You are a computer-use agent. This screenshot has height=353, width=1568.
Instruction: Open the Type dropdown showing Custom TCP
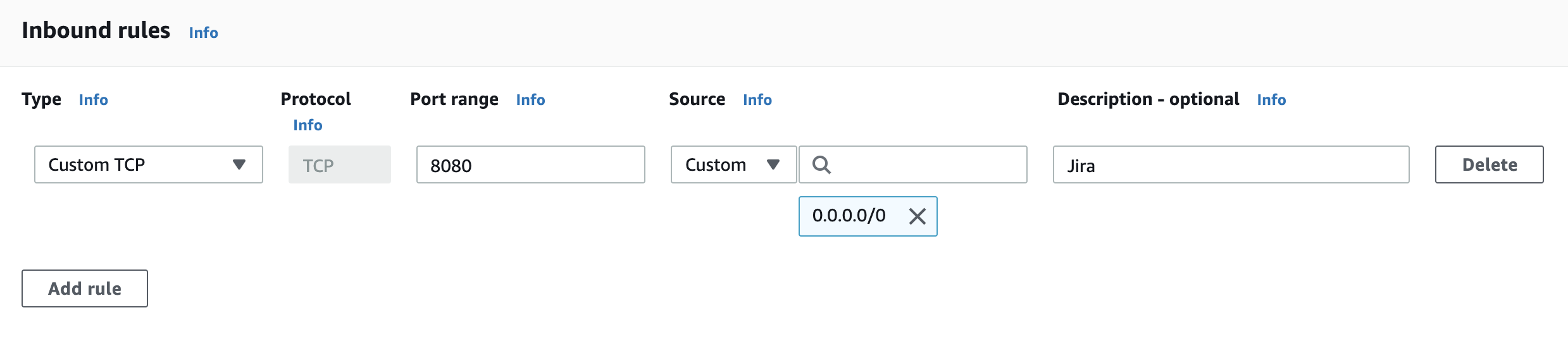pos(149,164)
